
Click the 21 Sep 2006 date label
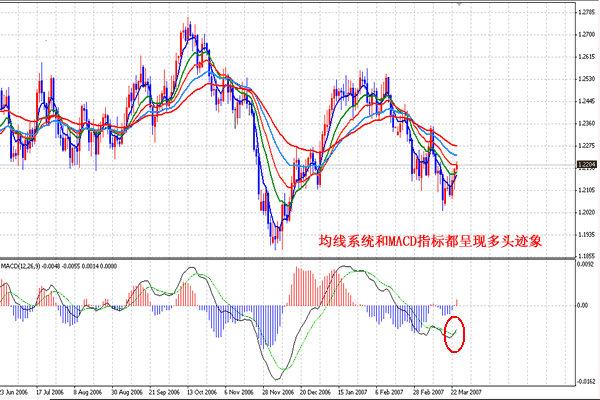(164, 392)
